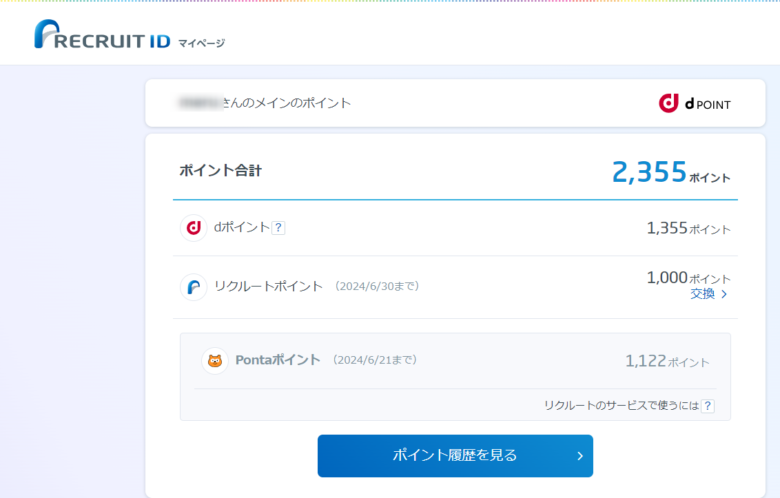Open the help icon beside dポイント
The width and height of the screenshot is (780, 498).
click(278, 228)
